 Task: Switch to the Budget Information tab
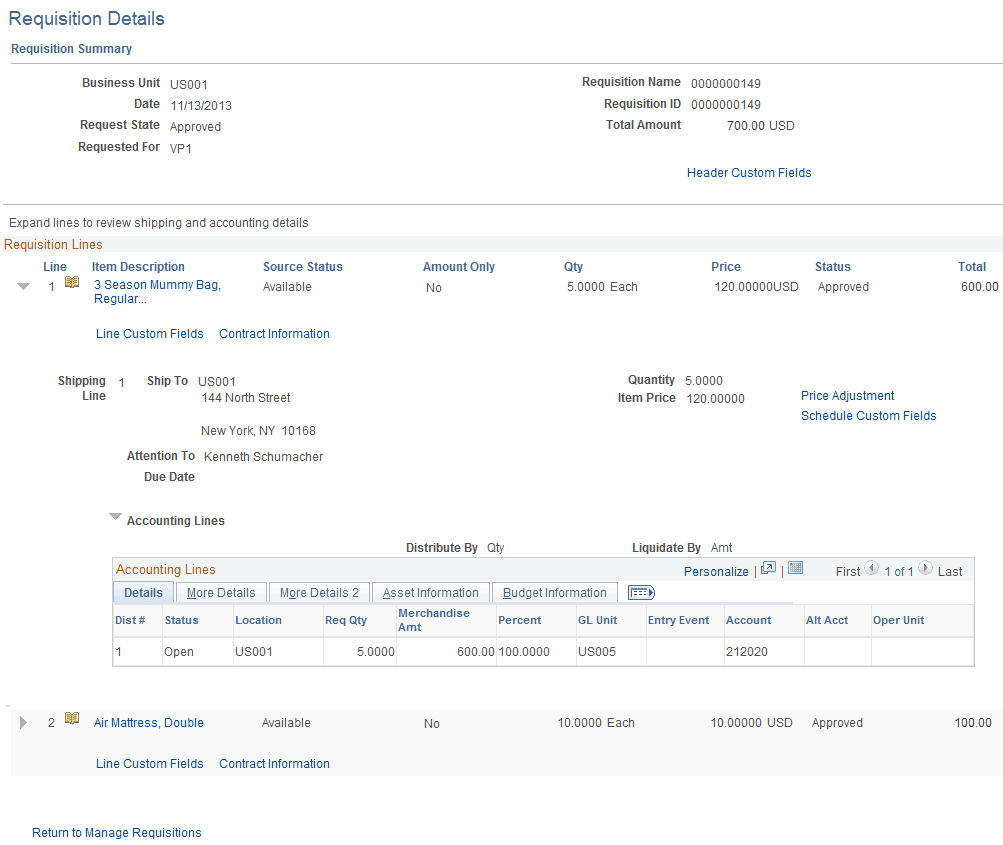click(x=554, y=592)
